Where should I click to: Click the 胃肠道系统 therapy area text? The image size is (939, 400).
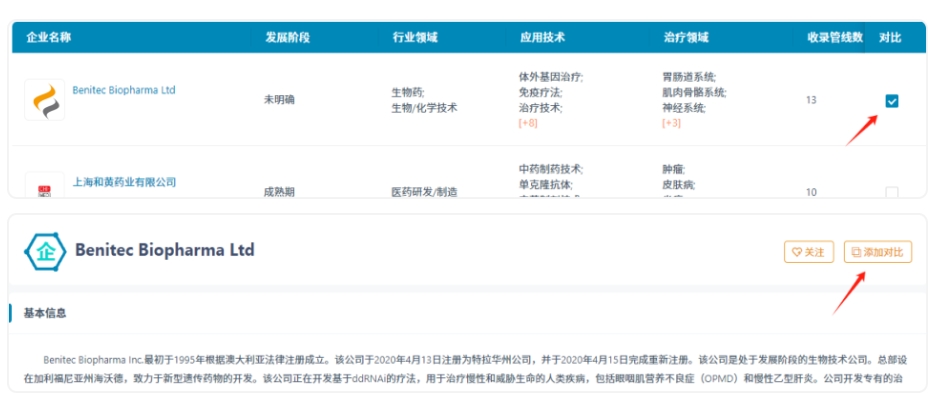tap(689, 77)
